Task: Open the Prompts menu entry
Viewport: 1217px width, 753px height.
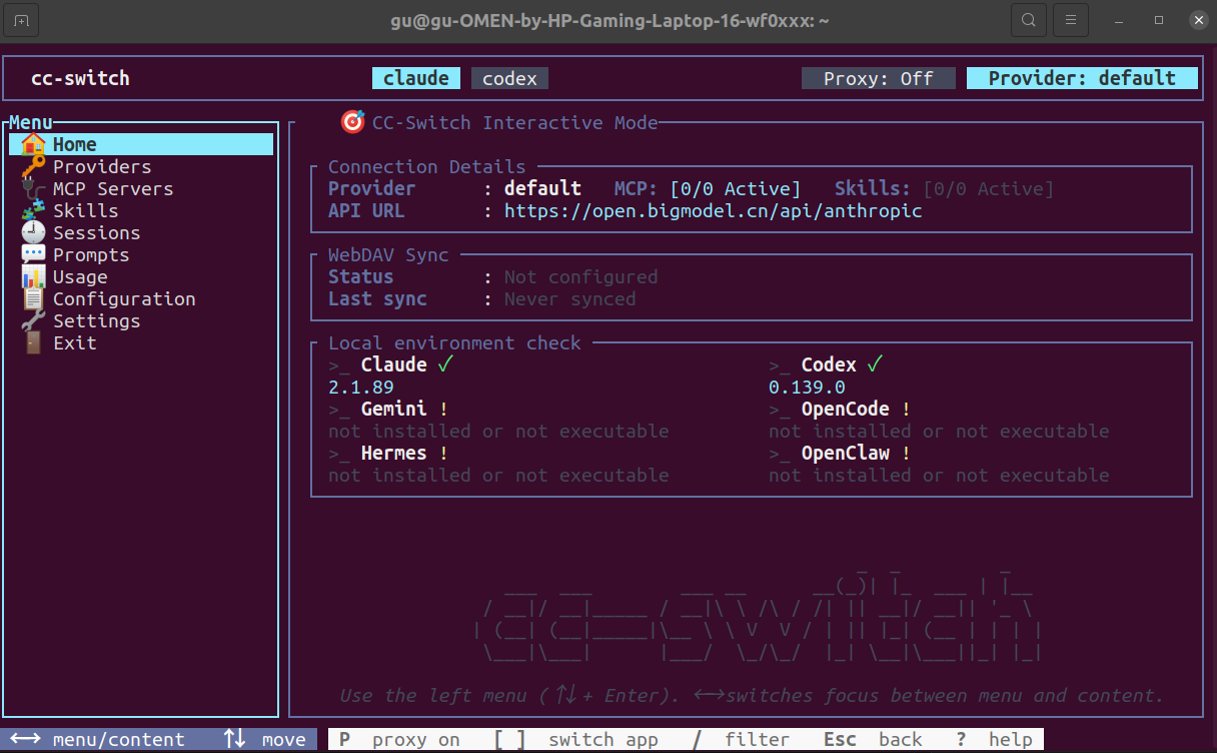Action: pyautogui.click(x=141, y=255)
